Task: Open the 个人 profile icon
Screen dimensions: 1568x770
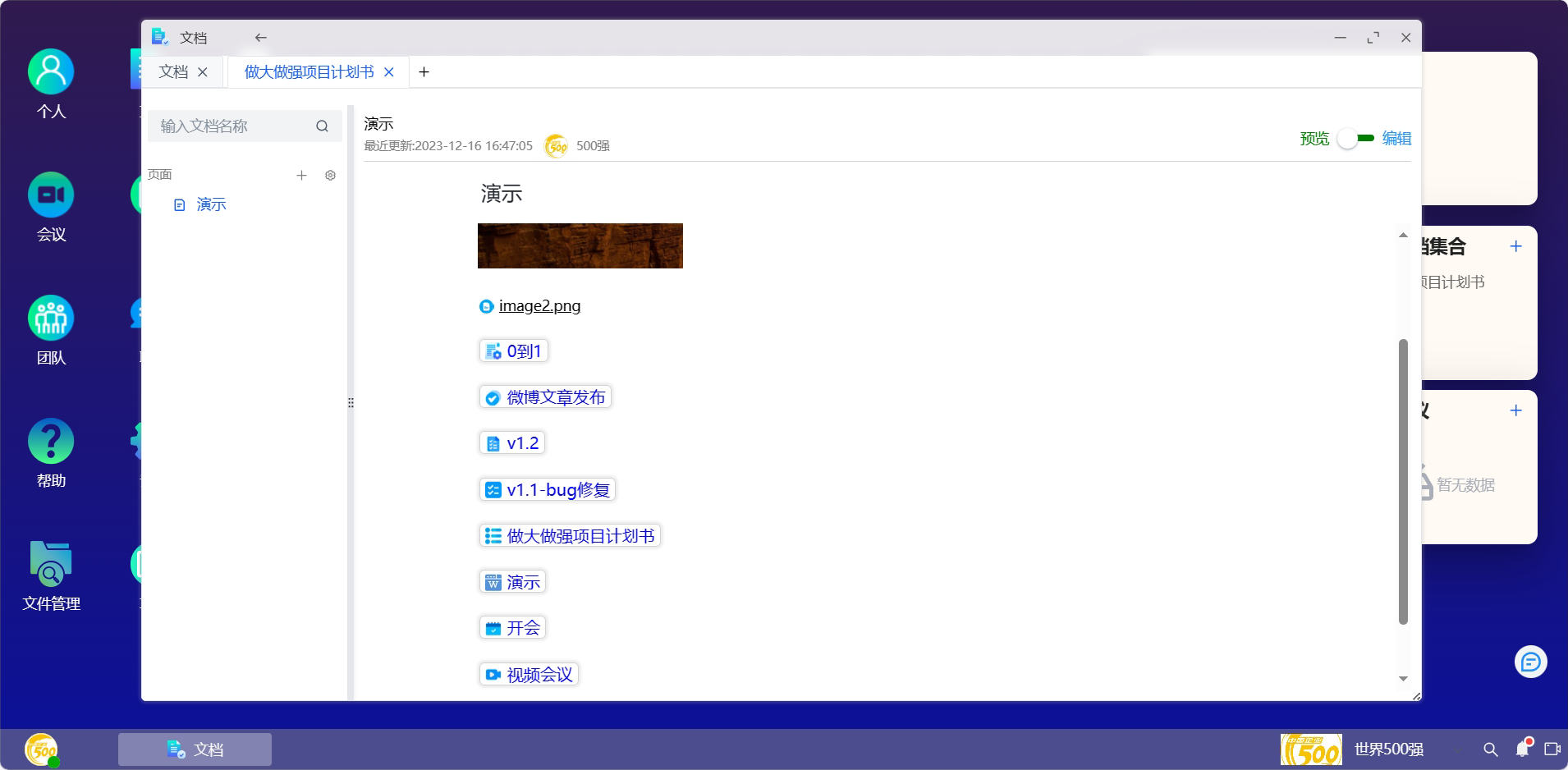Action: coord(51,72)
